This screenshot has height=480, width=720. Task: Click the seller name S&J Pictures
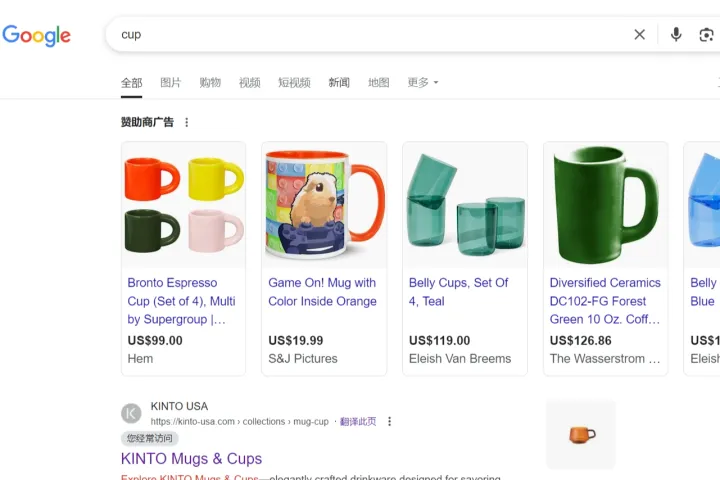click(303, 358)
